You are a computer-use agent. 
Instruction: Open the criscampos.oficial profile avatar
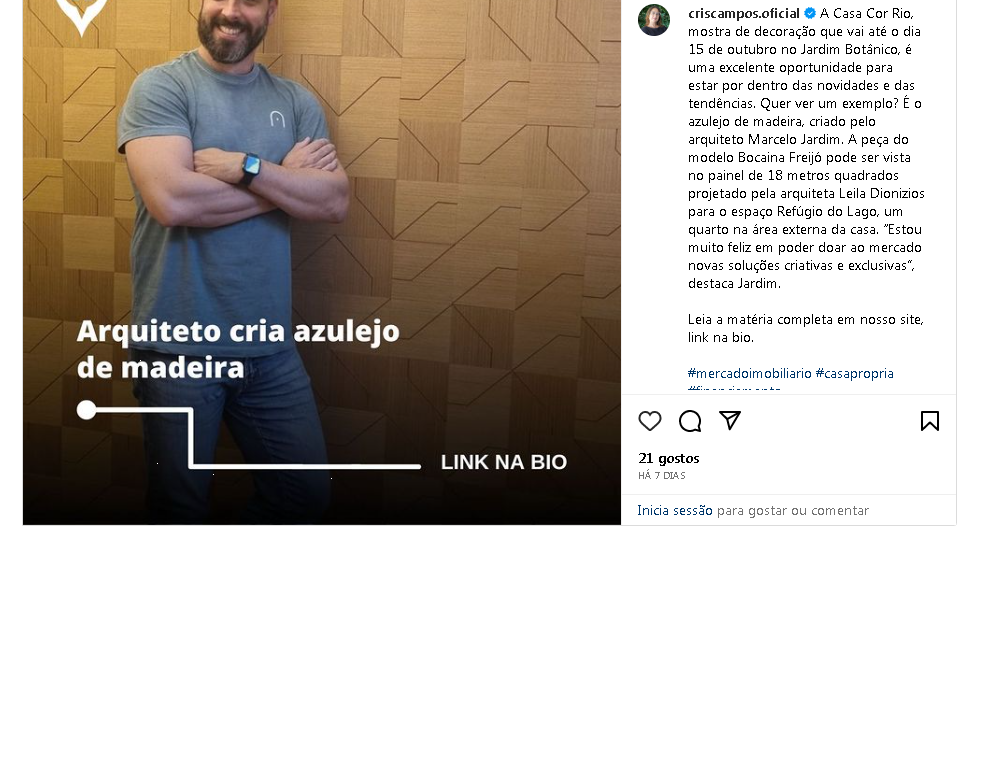pyautogui.click(x=654, y=20)
